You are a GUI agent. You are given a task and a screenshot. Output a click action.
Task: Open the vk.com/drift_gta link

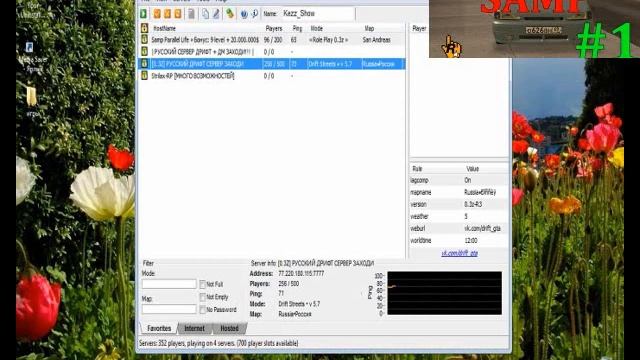tap(459, 253)
